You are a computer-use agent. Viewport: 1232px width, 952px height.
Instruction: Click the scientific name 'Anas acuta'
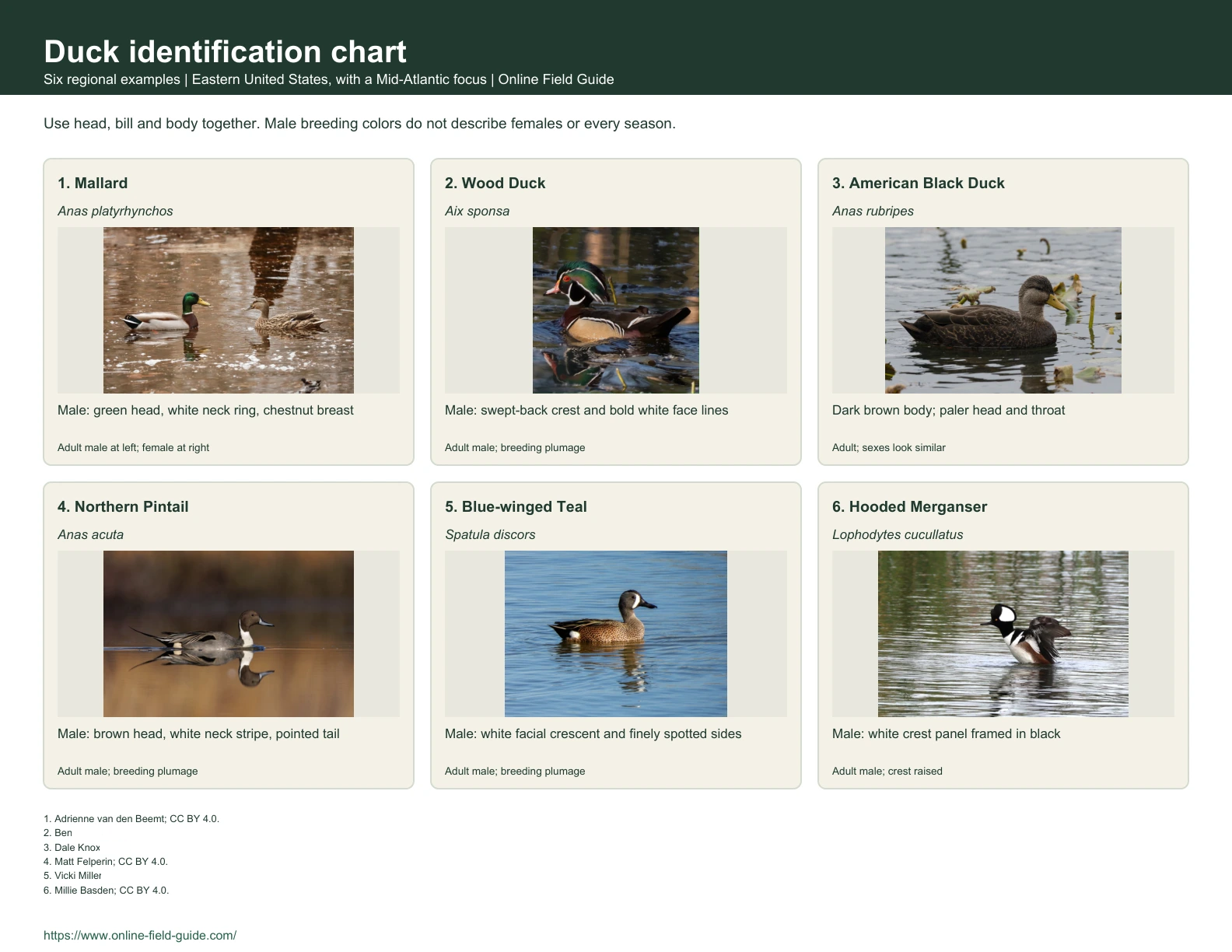click(x=90, y=534)
